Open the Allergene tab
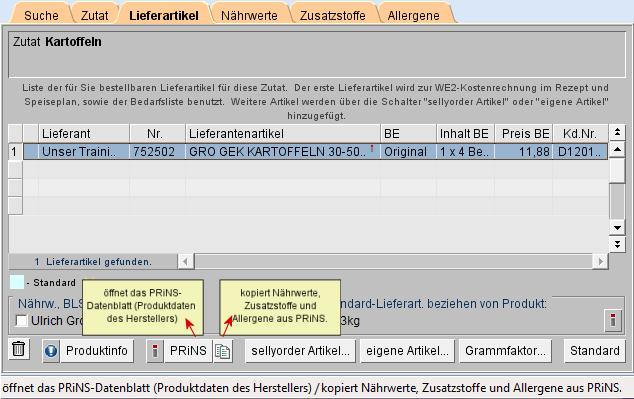Screen dimensions: 634x399 click(413, 15)
